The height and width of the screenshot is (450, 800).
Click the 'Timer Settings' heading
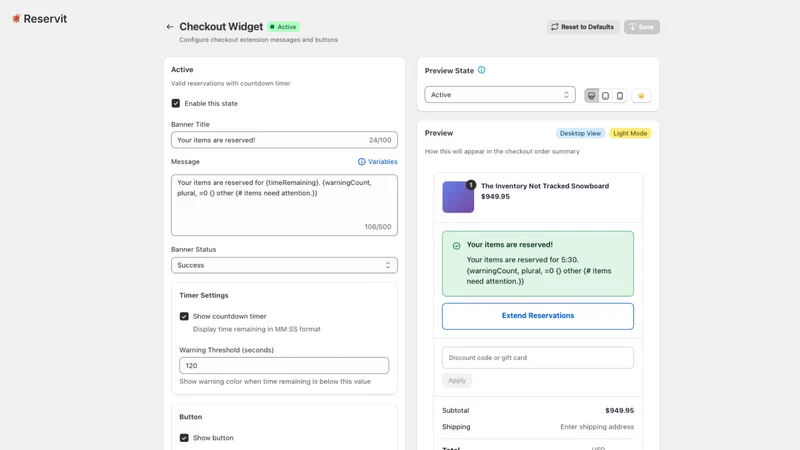[x=204, y=295]
